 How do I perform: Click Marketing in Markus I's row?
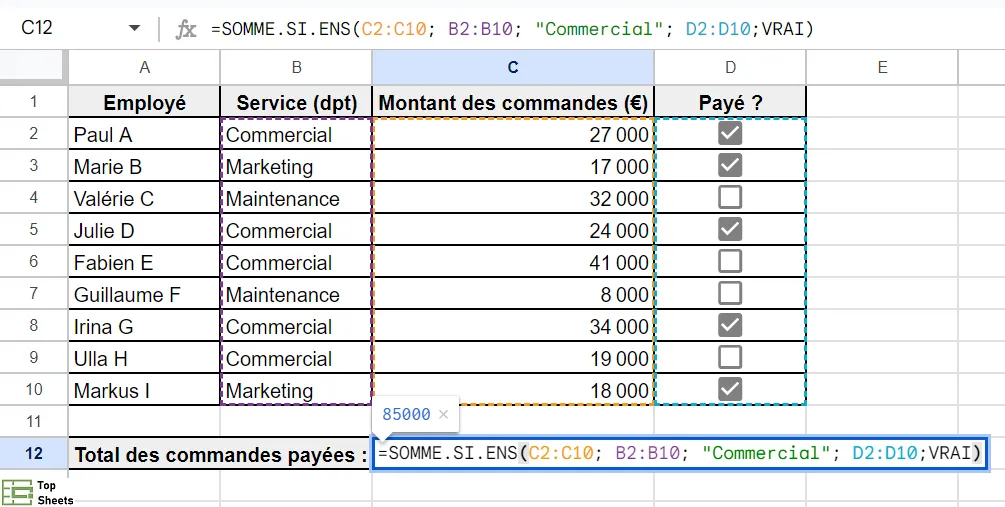coord(296,390)
